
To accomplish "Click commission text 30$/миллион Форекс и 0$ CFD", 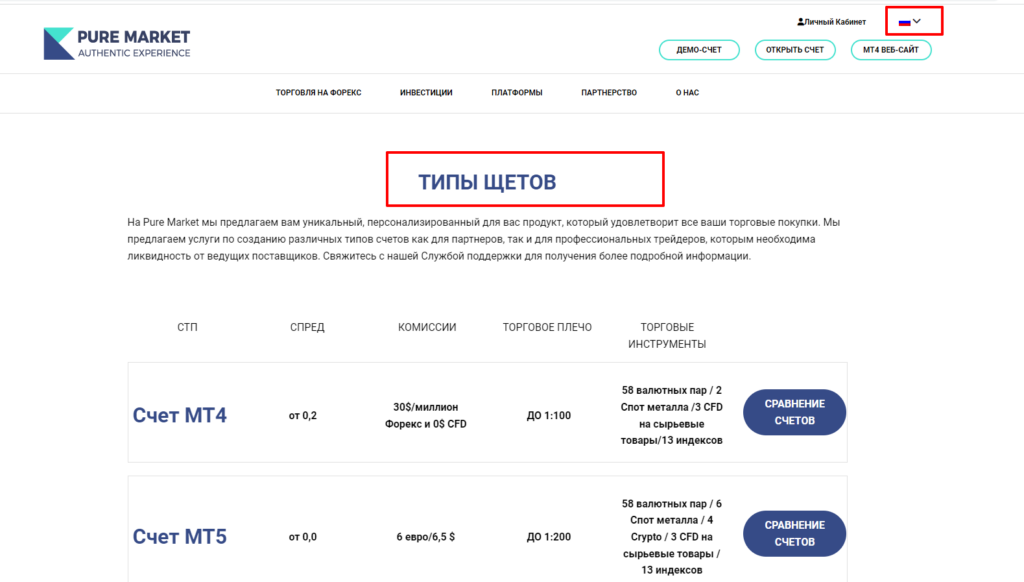I will (426, 415).
